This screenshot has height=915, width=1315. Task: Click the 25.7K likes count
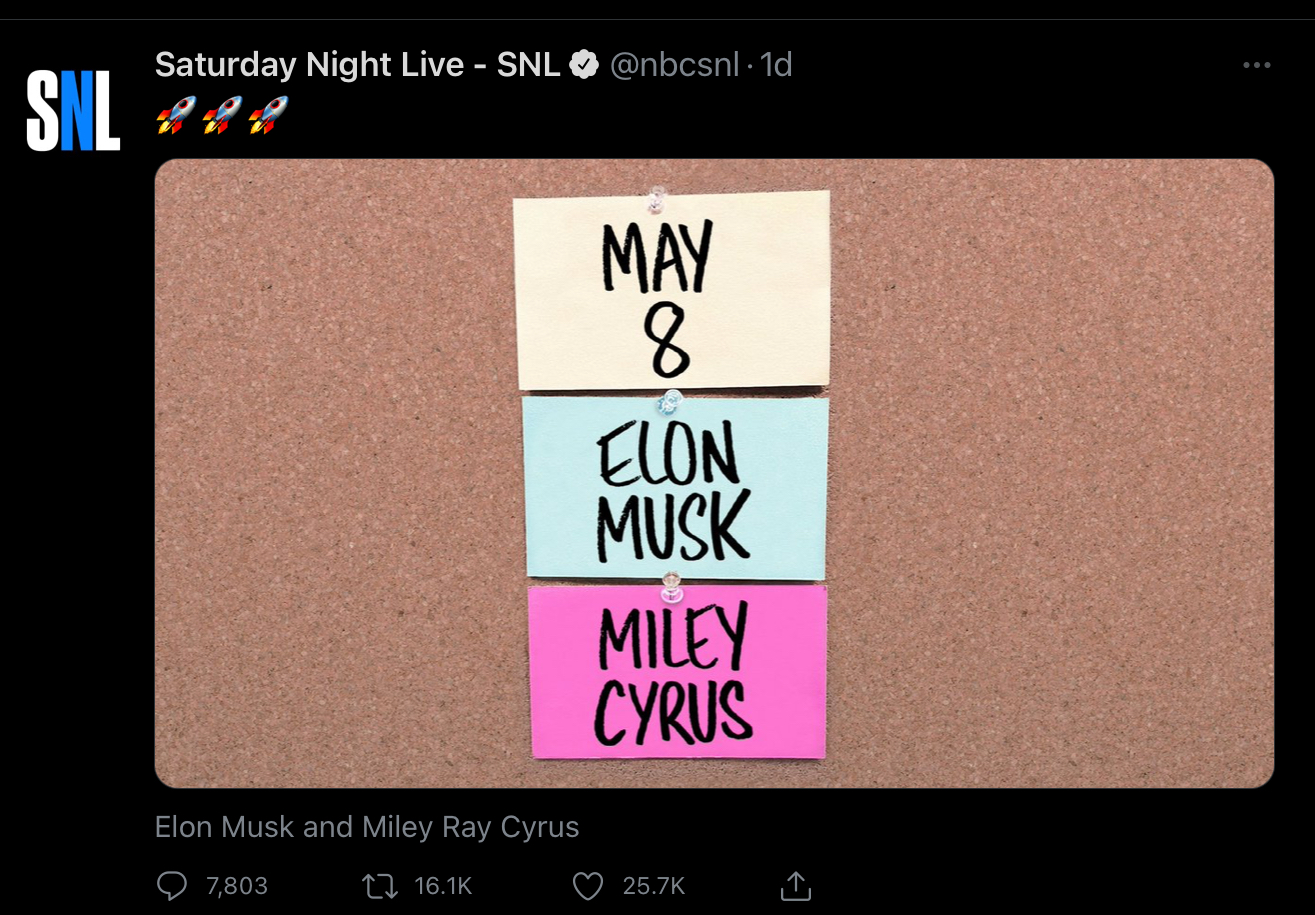point(654,886)
